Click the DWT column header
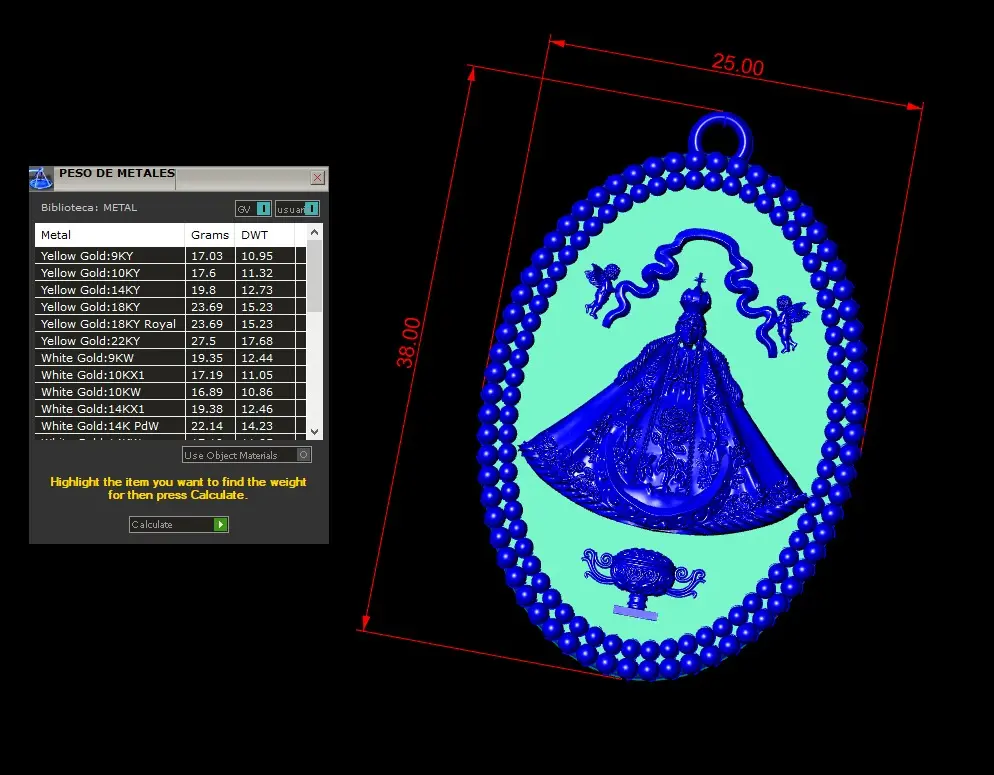Viewport: 994px width, 775px height. coord(264,235)
